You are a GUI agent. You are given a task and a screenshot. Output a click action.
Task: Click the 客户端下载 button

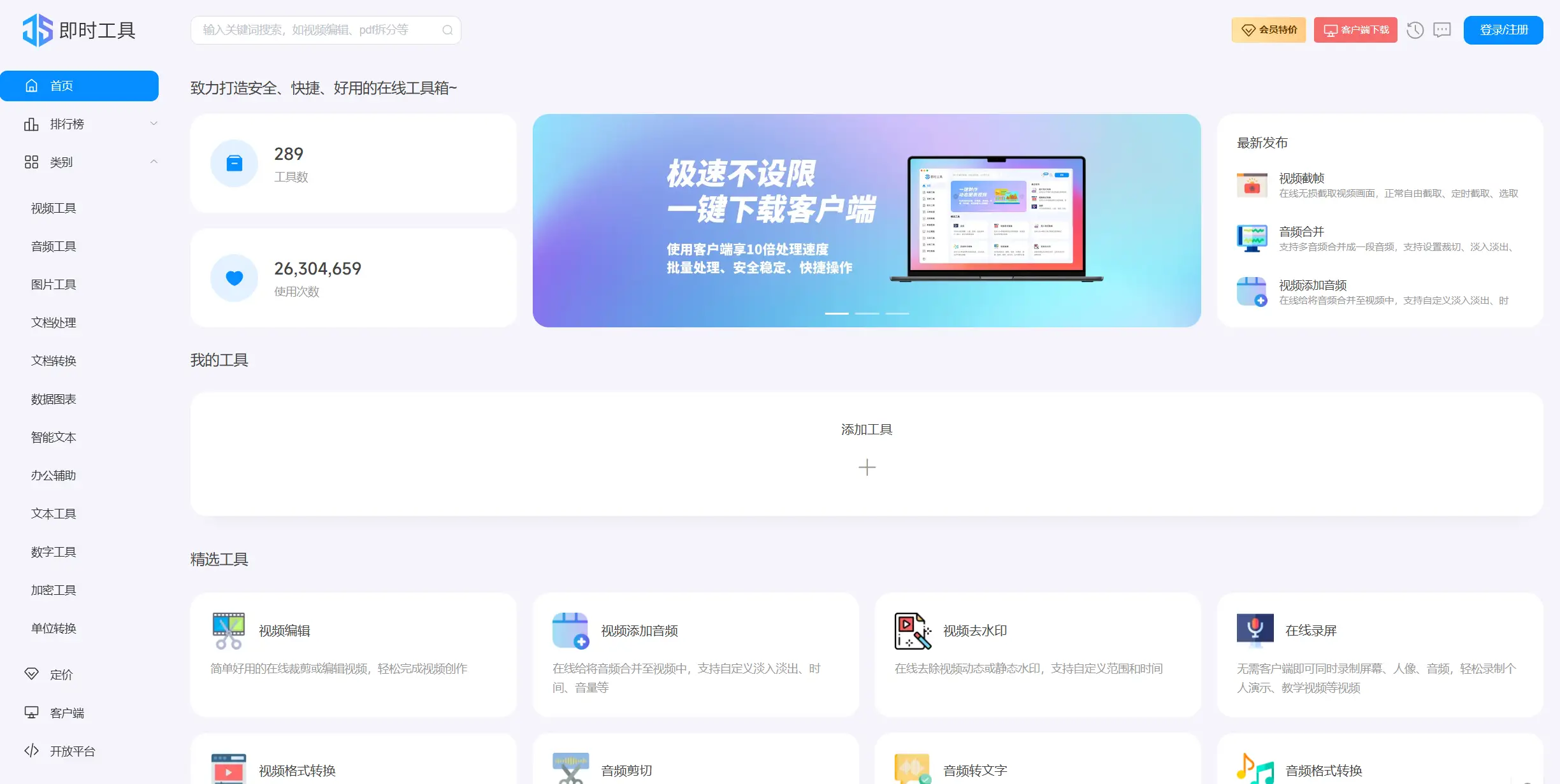(1355, 30)
